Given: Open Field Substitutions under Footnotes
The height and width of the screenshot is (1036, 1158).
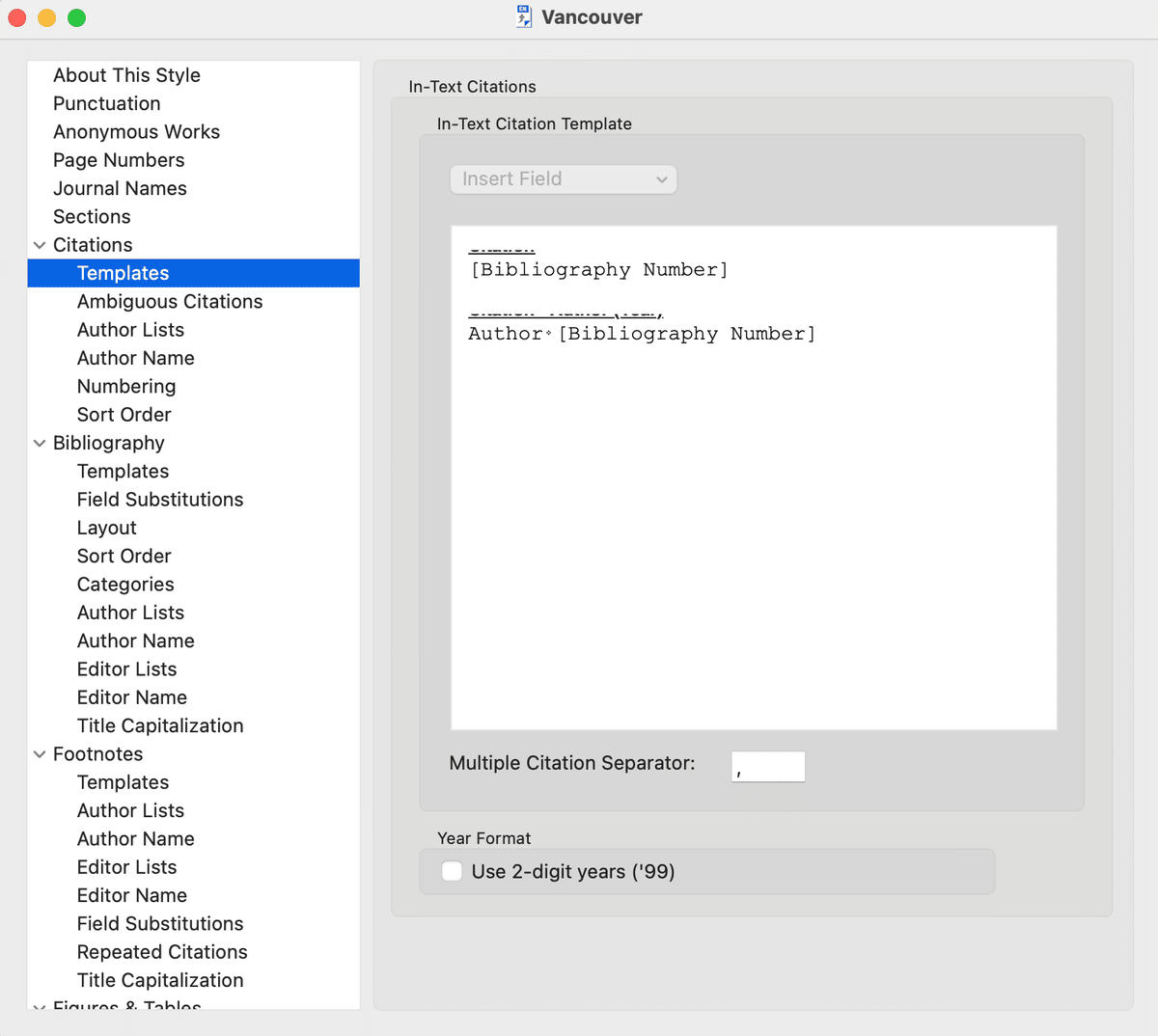Looking at the screenshot, I should tap(160, 924).
